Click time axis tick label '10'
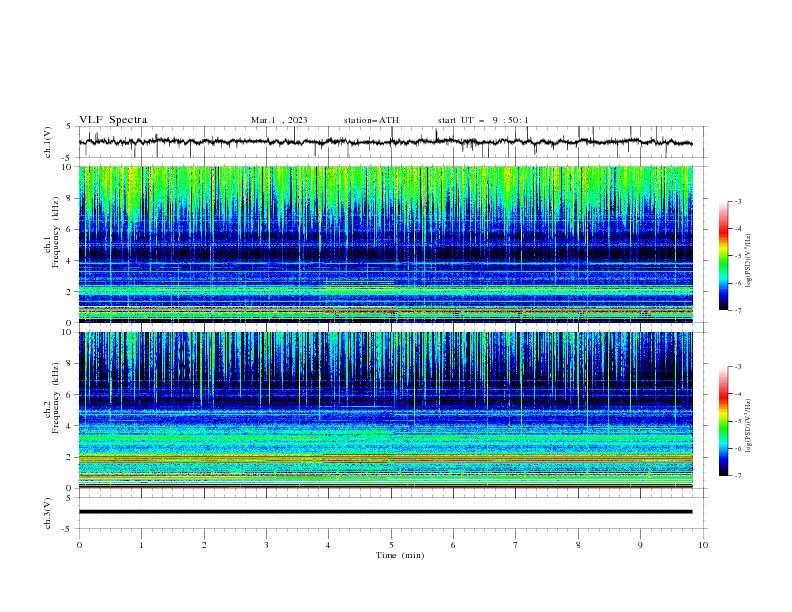The width and height of the screenshot is (792, 612). point(703,545)
